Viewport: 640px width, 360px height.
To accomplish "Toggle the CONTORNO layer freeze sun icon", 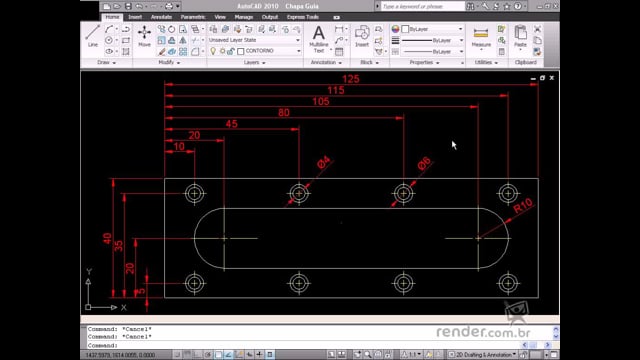I will point(222,51).
